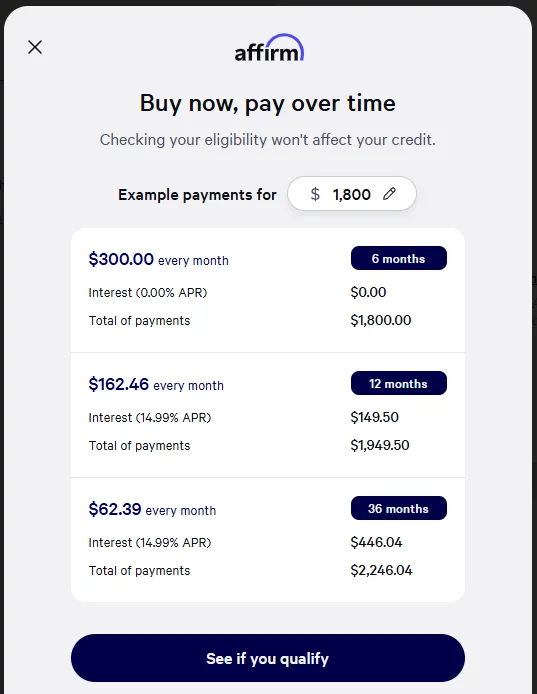The width and height of the screenshot is (537, 694).
Task: Click the $1,949.50 total of payments
Action: click(380, 445)
